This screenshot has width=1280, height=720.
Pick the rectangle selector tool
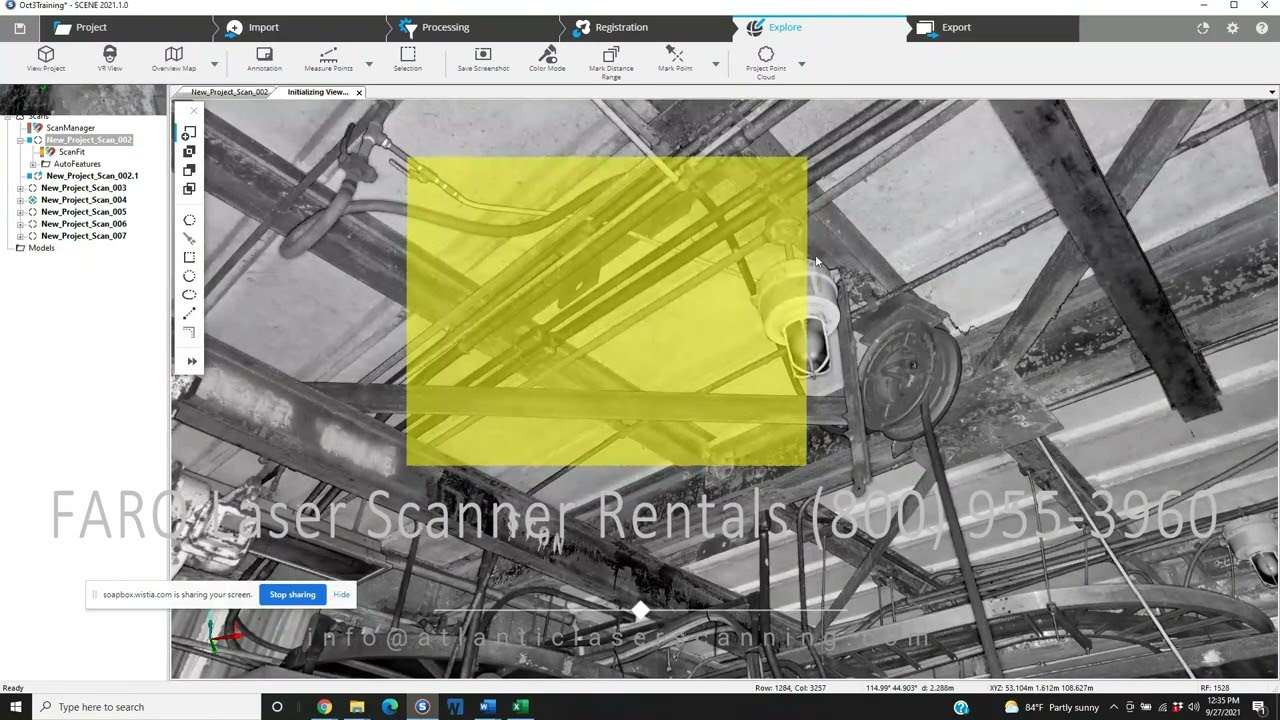pyautogui.click(x=189, y=257)
